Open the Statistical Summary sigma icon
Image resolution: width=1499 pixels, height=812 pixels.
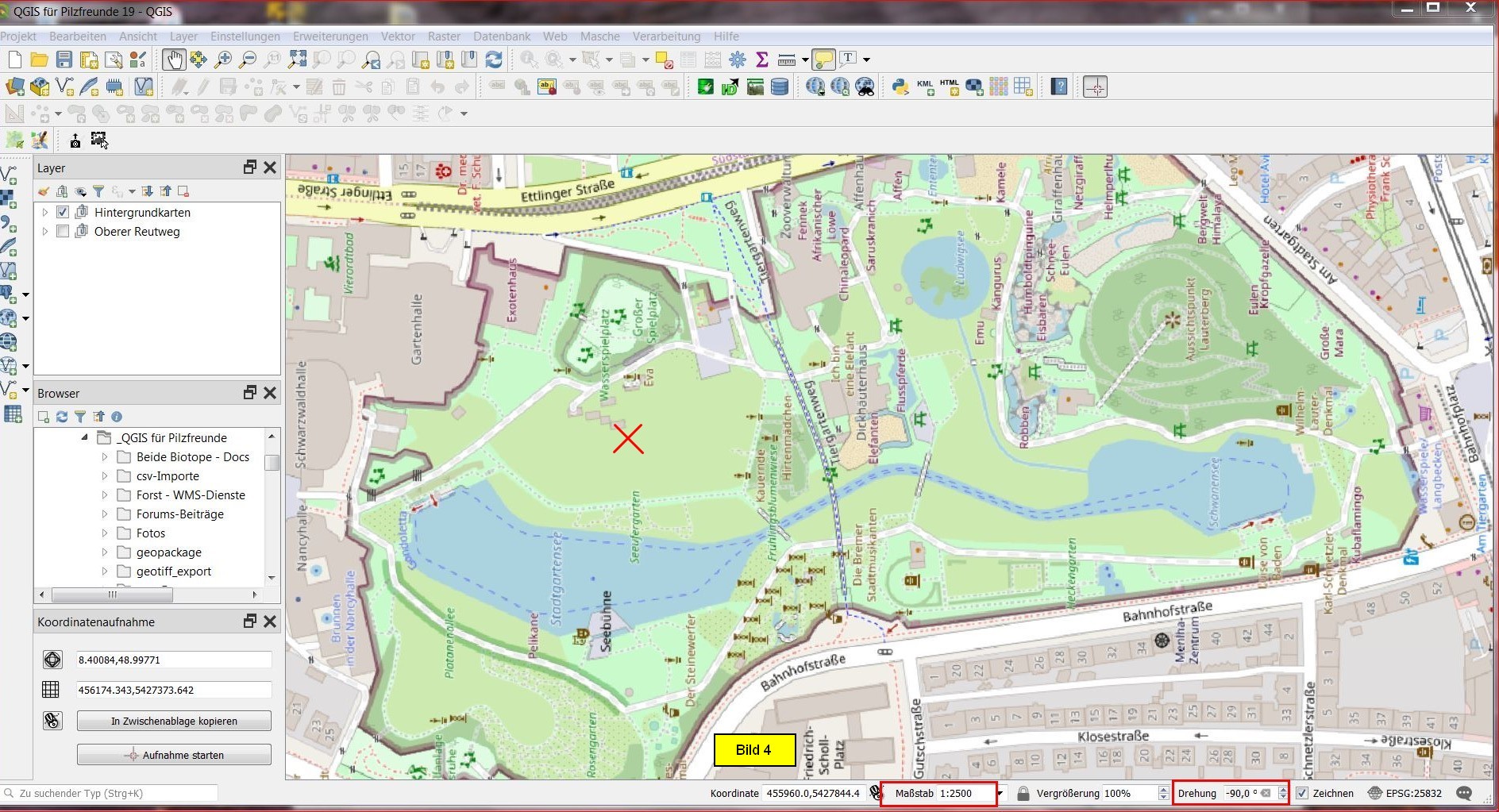coord(762,60)
